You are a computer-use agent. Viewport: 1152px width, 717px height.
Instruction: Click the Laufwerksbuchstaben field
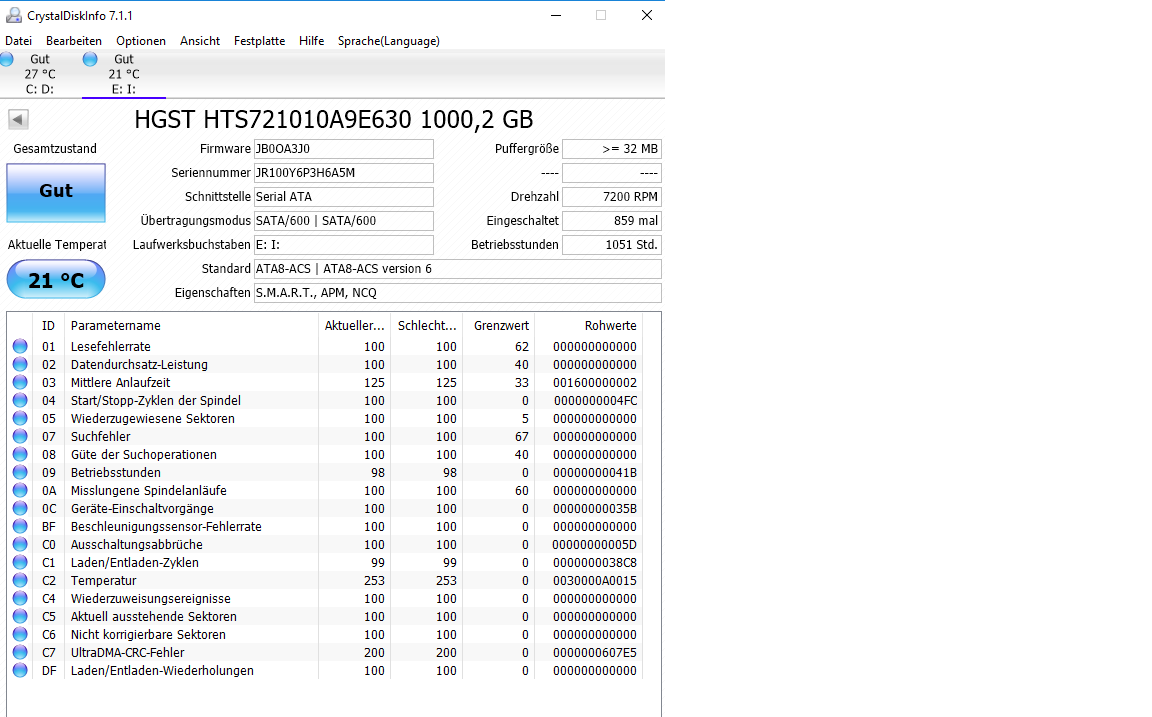click(344, 245)
